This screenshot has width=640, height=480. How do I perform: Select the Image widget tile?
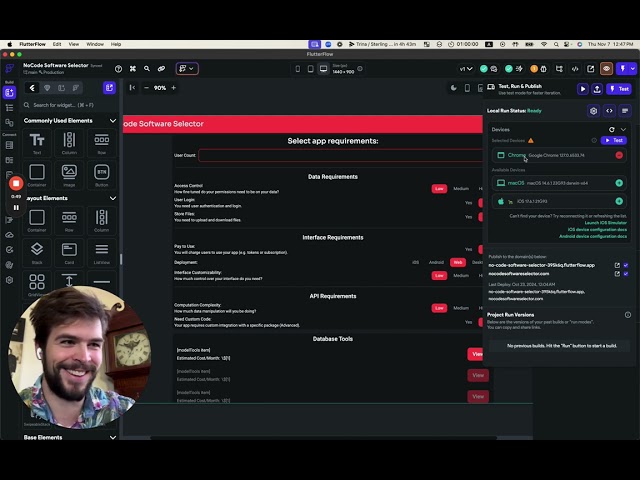click(x=69, y=175)
